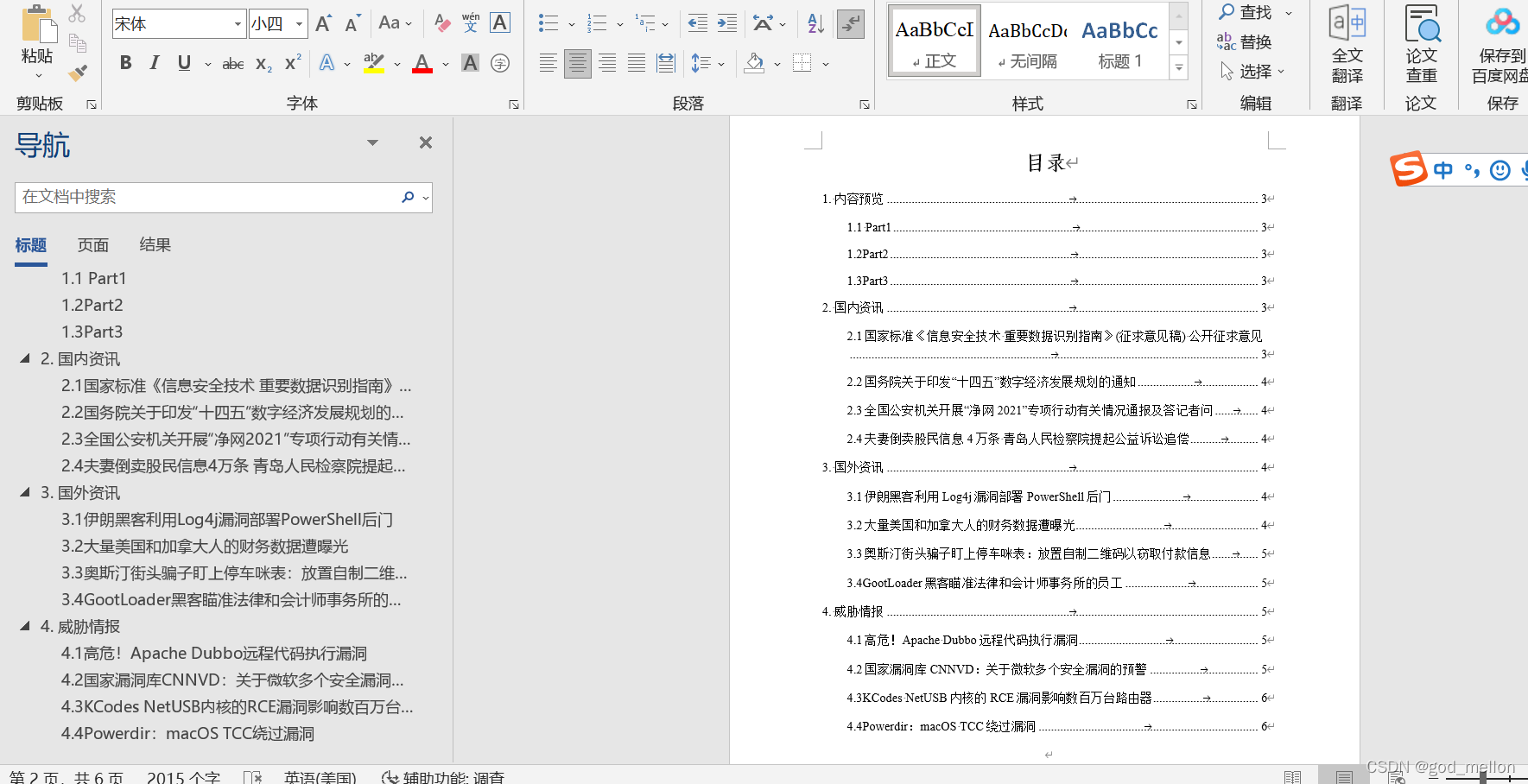Toggle superscript formatting
This screenshot has height=784, width=1528.
pos(293,63)
